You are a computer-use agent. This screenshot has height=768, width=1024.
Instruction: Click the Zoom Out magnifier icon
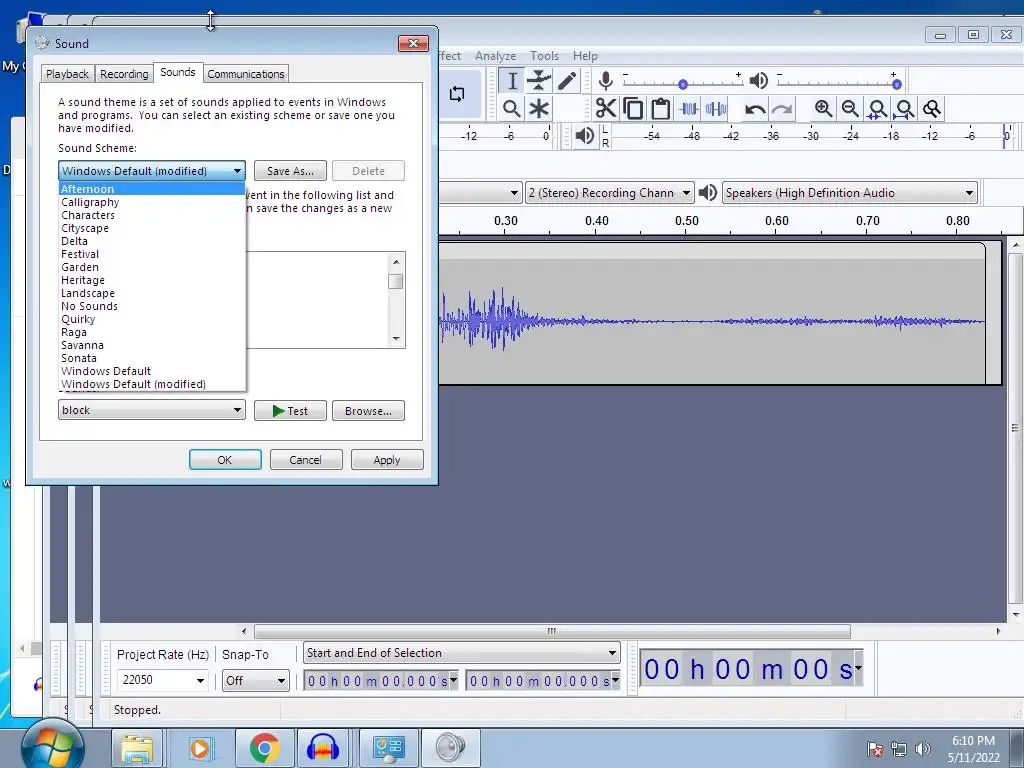[850, 108]
